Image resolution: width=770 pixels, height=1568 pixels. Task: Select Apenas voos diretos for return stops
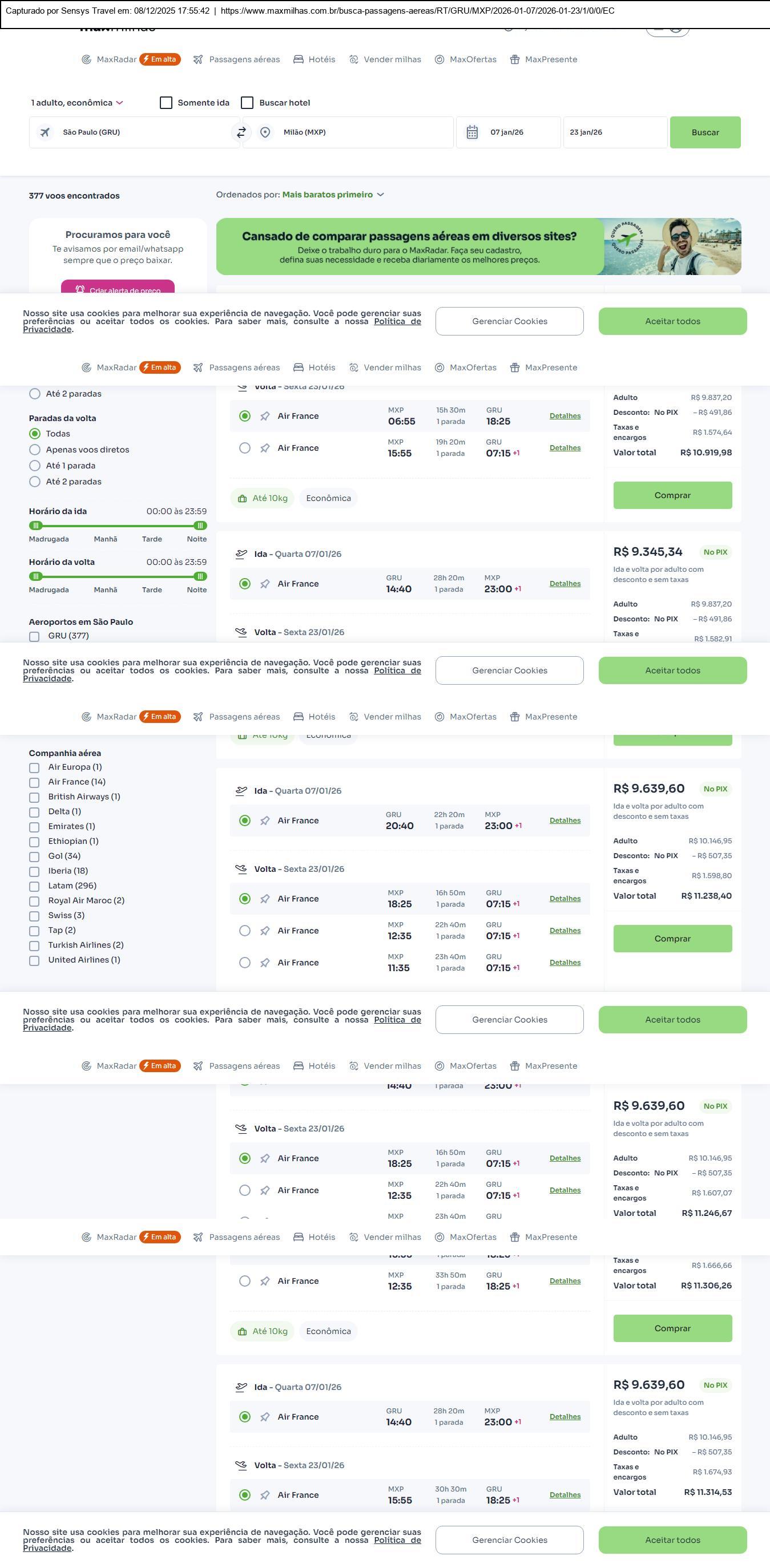(35, 450)
